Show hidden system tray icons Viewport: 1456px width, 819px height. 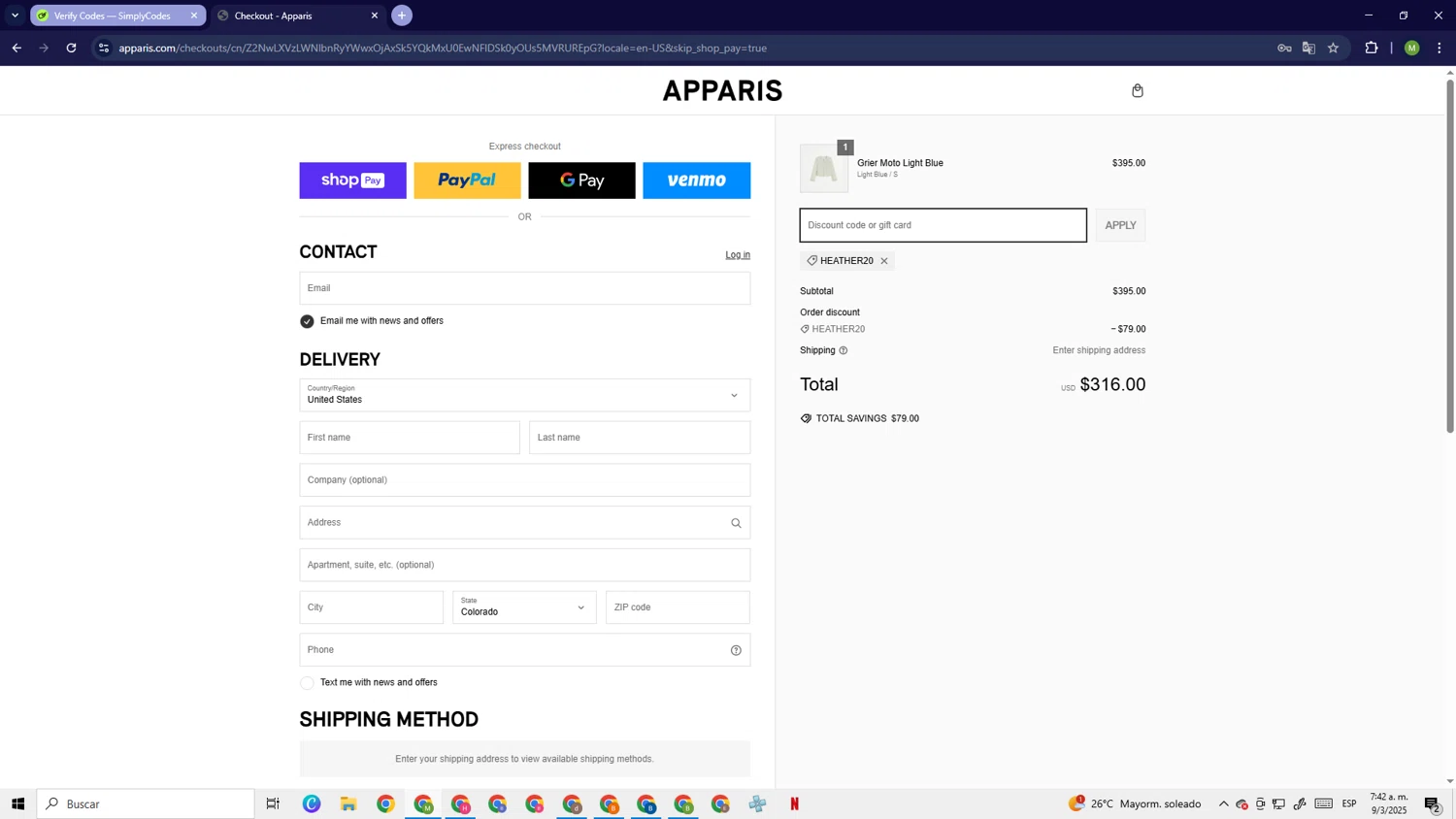pos(1224,803)
